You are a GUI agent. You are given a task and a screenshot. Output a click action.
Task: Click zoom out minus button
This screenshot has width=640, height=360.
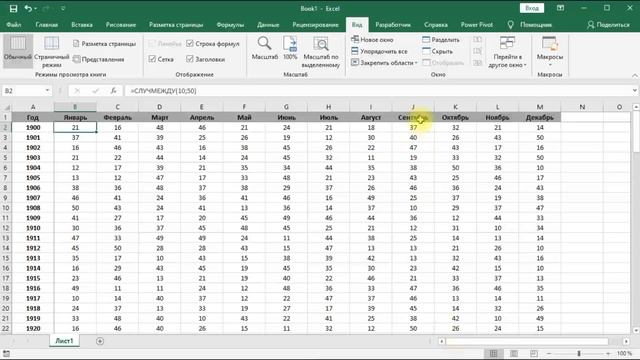(x=549, y=353)
